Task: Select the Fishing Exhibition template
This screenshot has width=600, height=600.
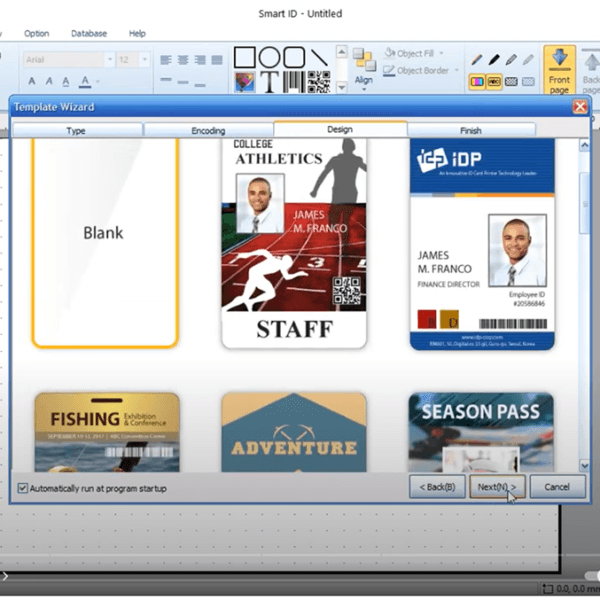Action: click(x=107, y=432)
